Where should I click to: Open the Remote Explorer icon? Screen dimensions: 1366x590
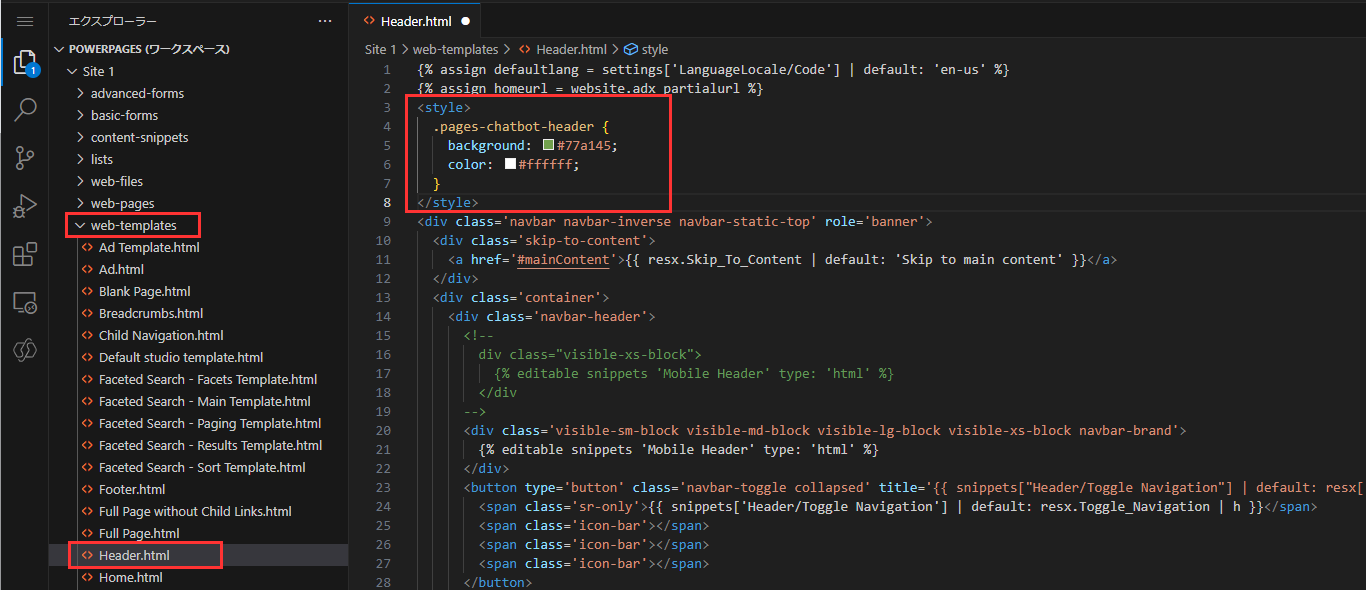[24, 302]
